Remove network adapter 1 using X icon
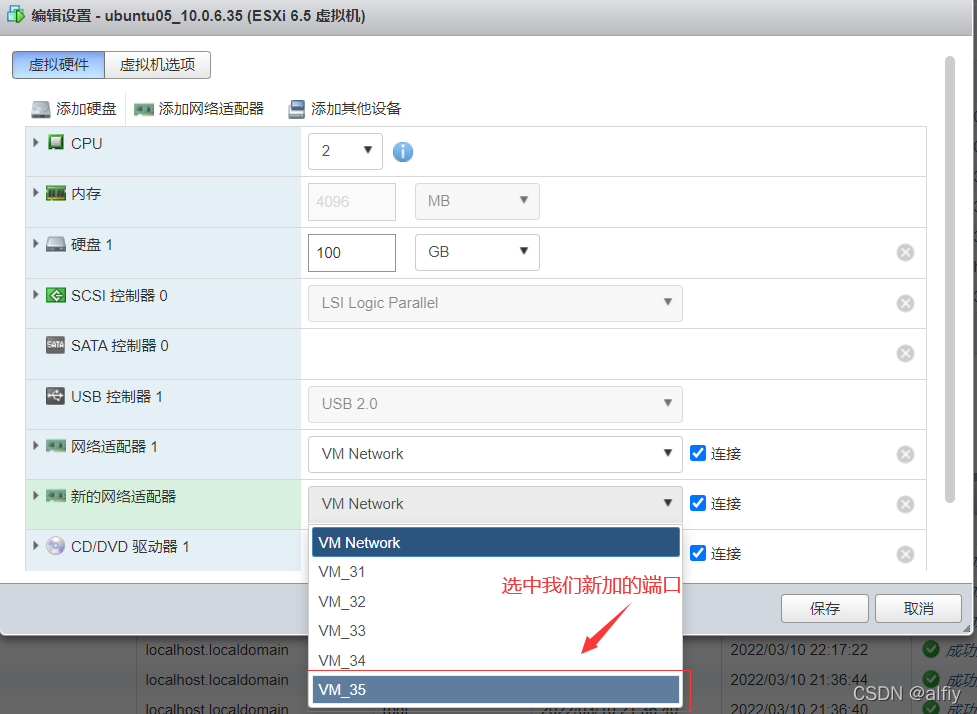 [905, 454]
